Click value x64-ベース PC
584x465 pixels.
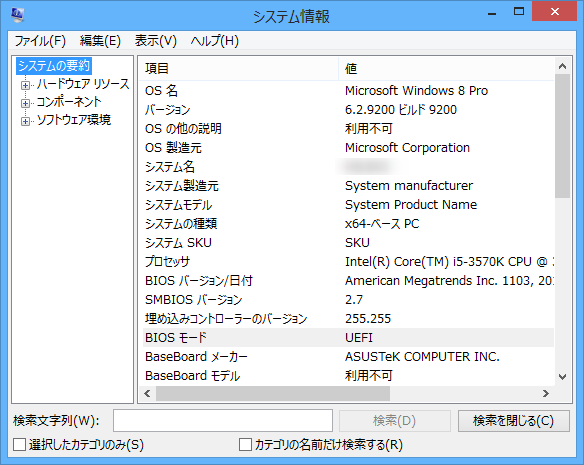(382, 224)
